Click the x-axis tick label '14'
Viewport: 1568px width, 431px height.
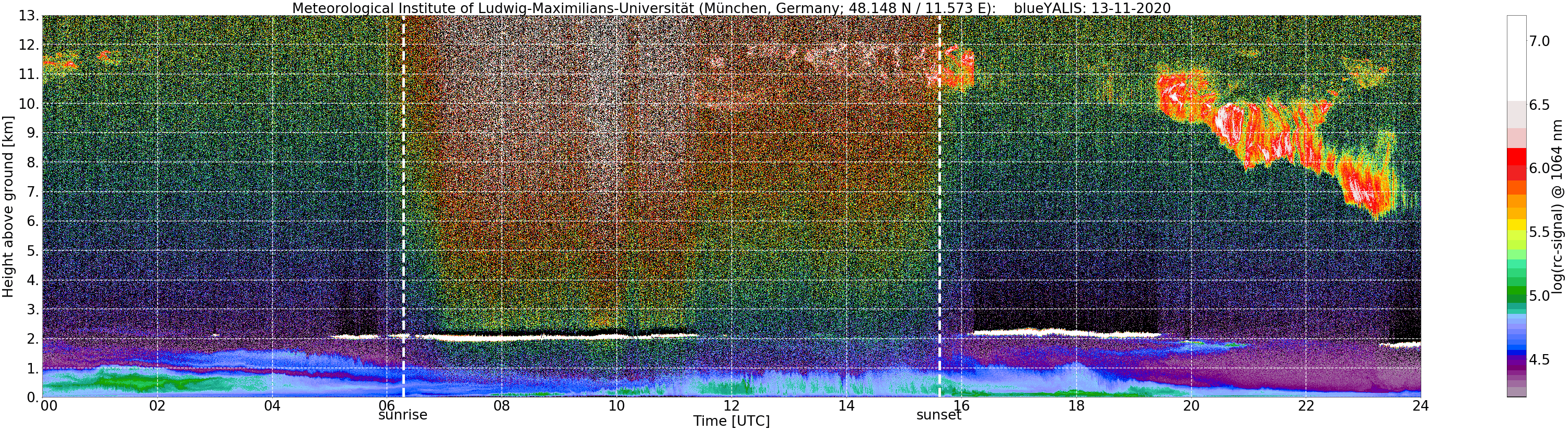pyautogui.click(x=846, y=406)
